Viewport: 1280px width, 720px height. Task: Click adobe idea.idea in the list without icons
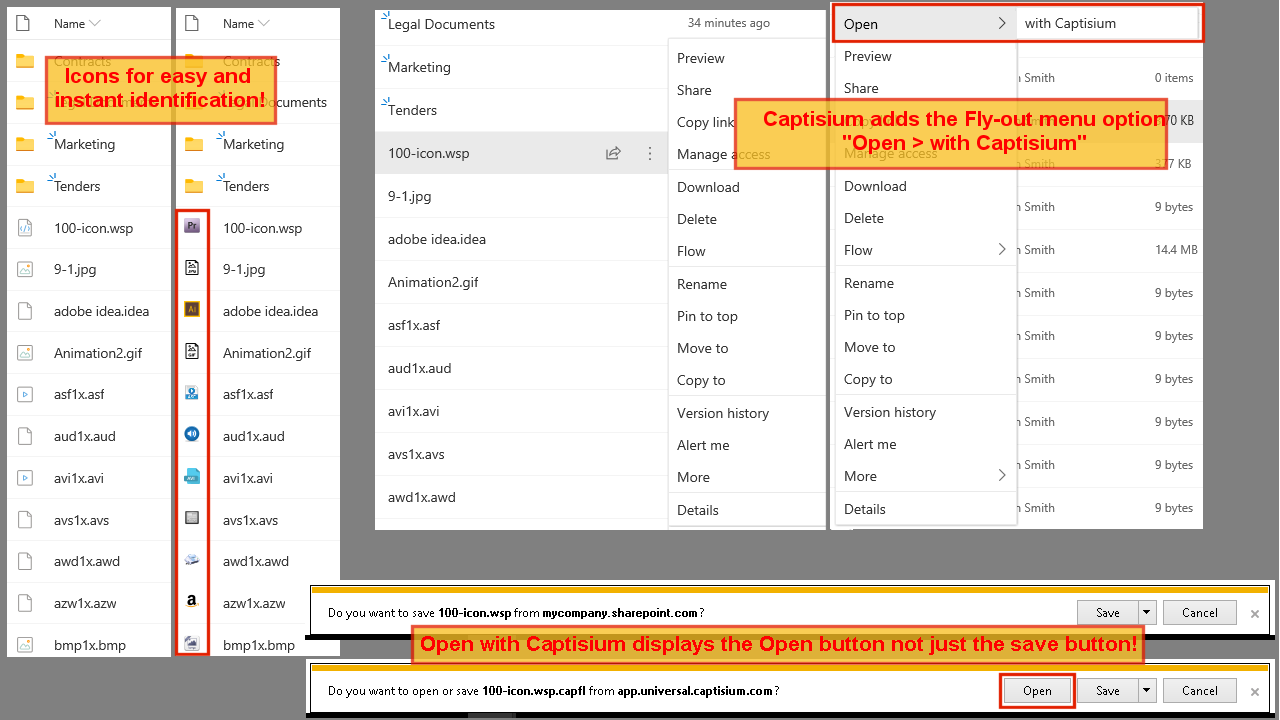pos(437,239)
